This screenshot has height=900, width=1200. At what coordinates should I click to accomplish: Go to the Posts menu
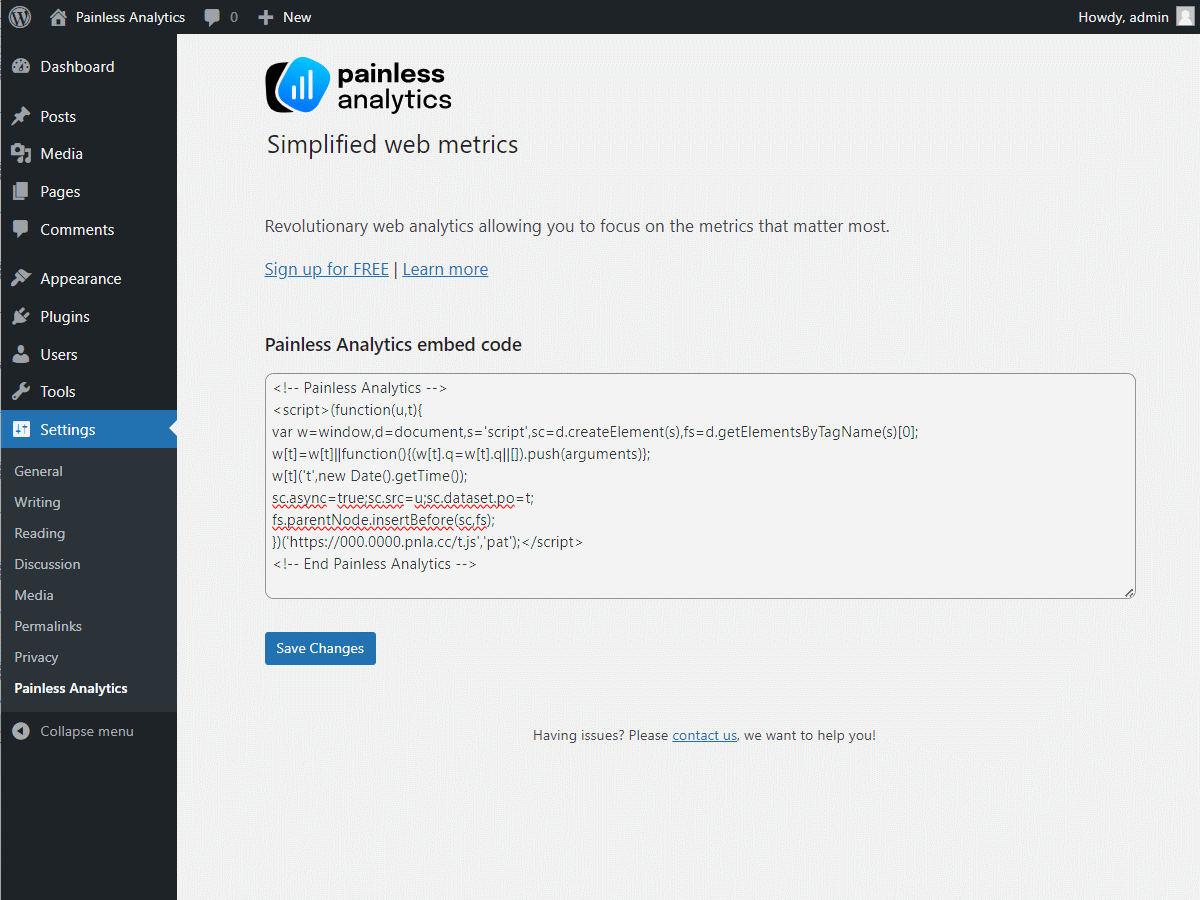[58, 117]
